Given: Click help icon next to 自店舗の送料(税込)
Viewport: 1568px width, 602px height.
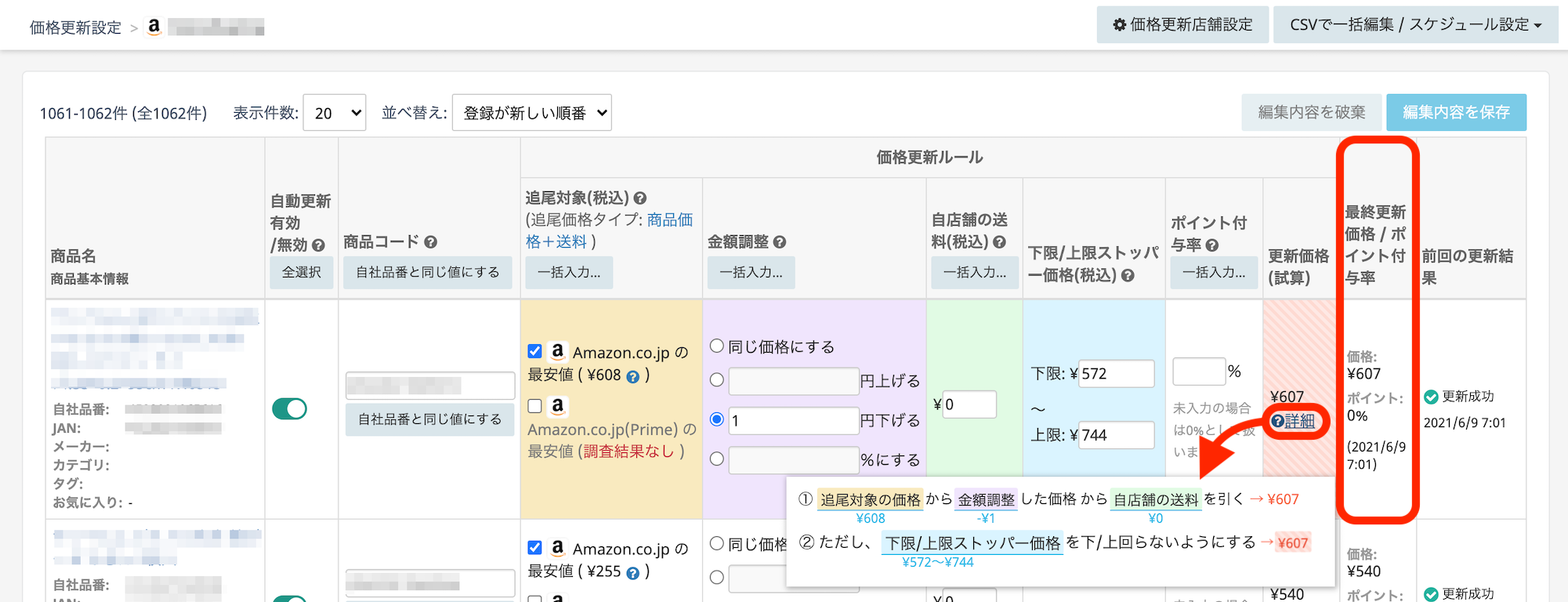Looking at the screenshot, I should (999, 242).
